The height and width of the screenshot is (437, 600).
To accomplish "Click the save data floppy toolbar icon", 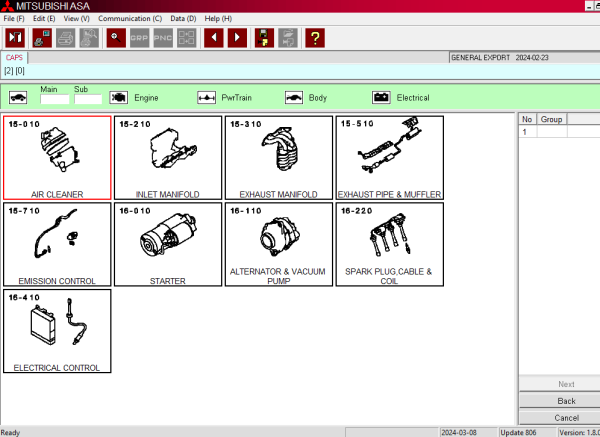I will coord(264,38).
